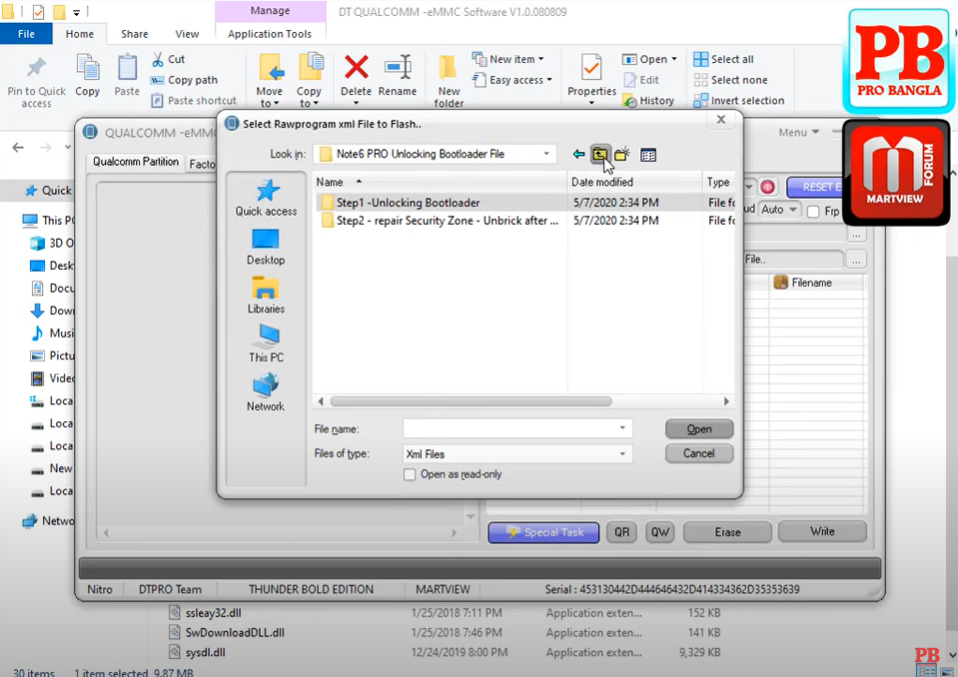Open the Files of type dropdown
This screenshot has width=958, height=677.
click(x=622, y=453)
